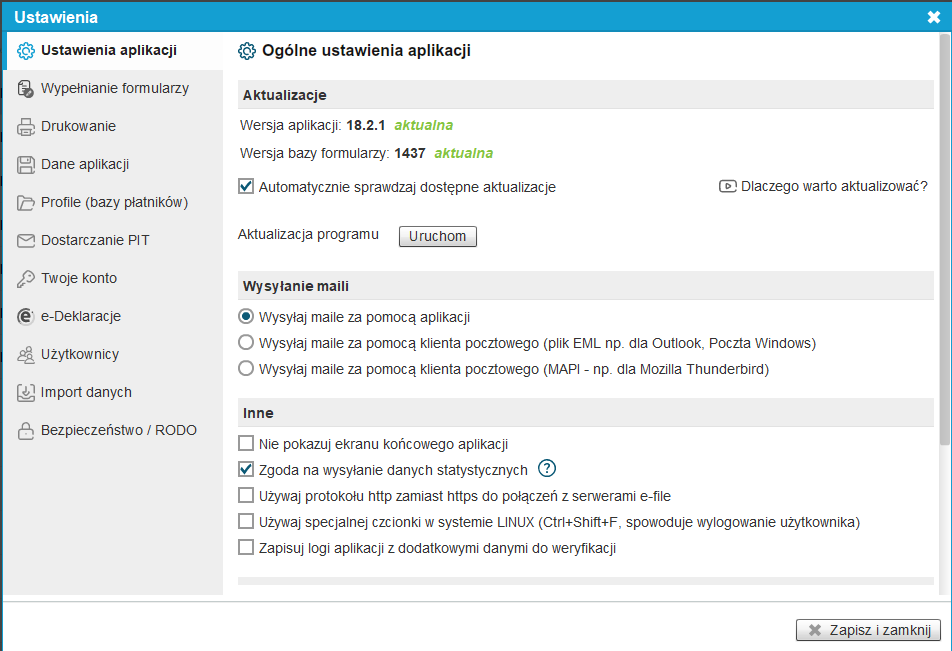This screenshot has width=952, height=651.
Task: Click the floppy disk icon for Dane aplikacji
Action: point(26,165)
